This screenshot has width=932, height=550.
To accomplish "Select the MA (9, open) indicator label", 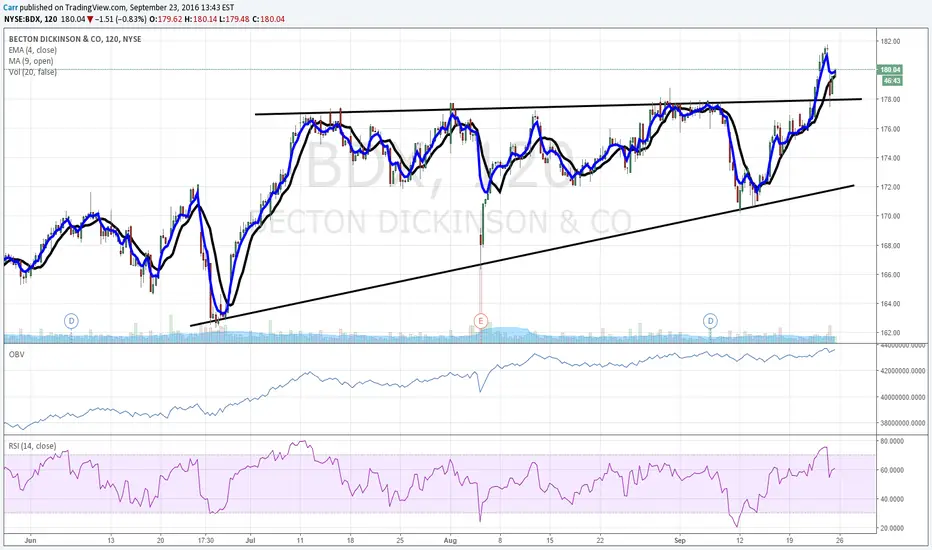I will [x=31, y=61].
